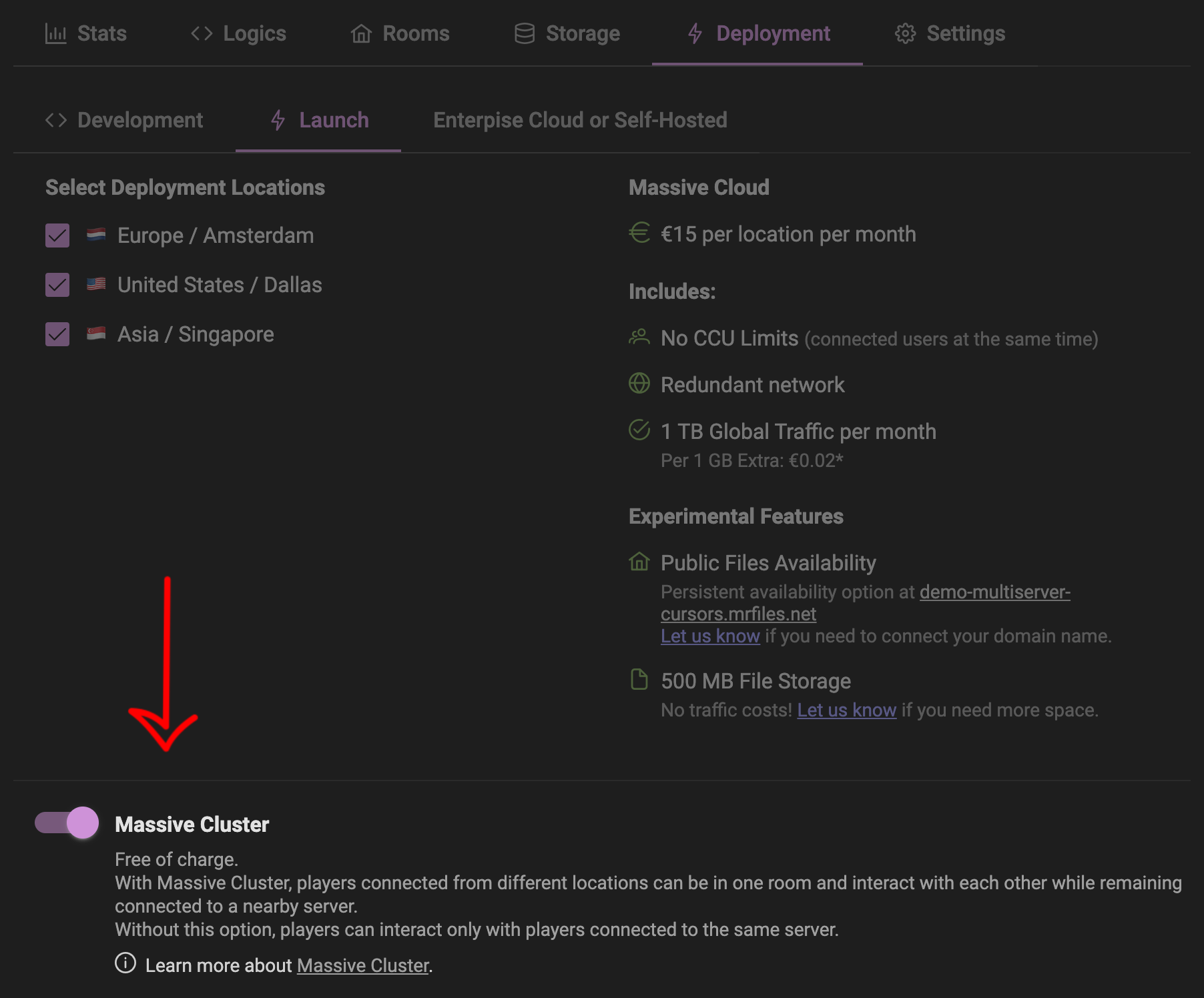The image size is (1204, 998).
Task: Click the Singapore flag icon
Action: point(96,334)
